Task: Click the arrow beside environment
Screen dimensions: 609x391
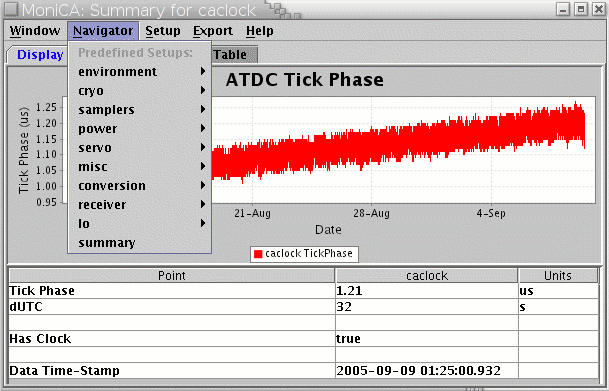Action: click(203, 71)
